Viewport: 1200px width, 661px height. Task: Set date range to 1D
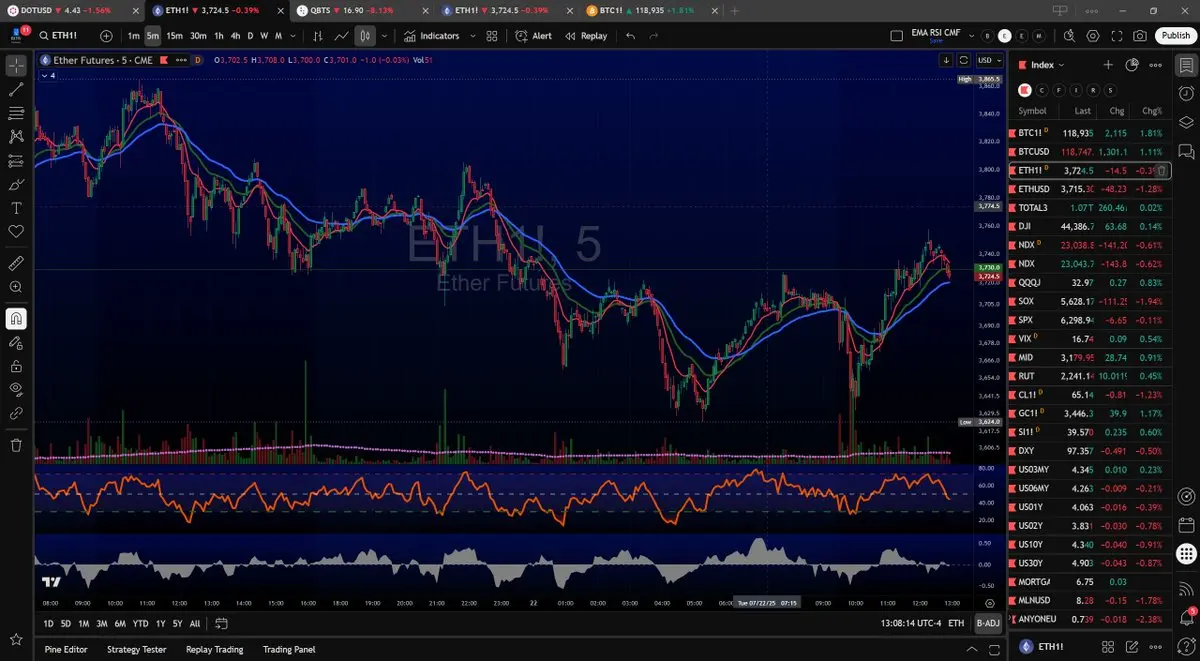tap(49, 623)
